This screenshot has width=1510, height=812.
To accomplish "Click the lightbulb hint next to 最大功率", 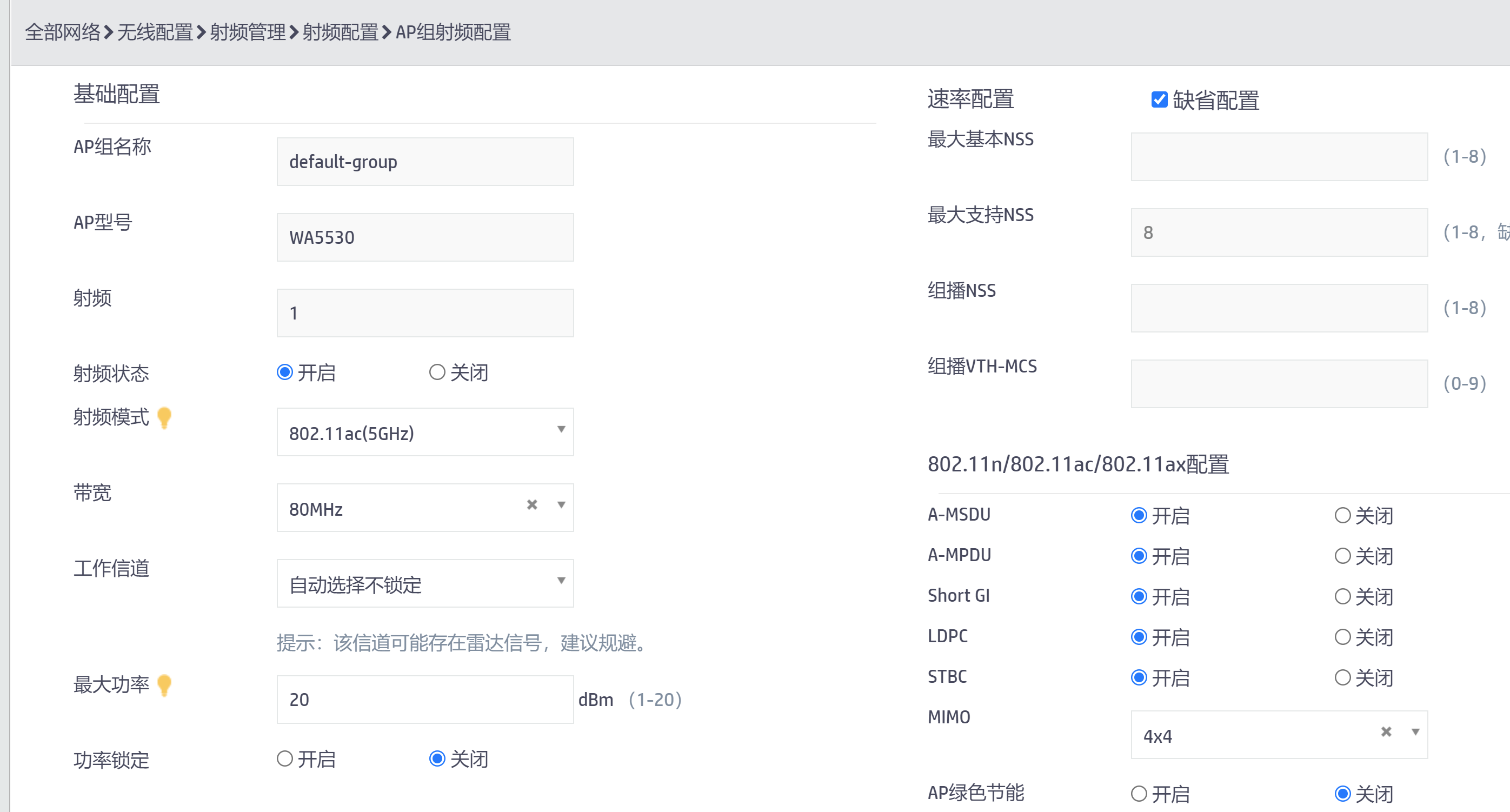I will (x=165, y=684).
